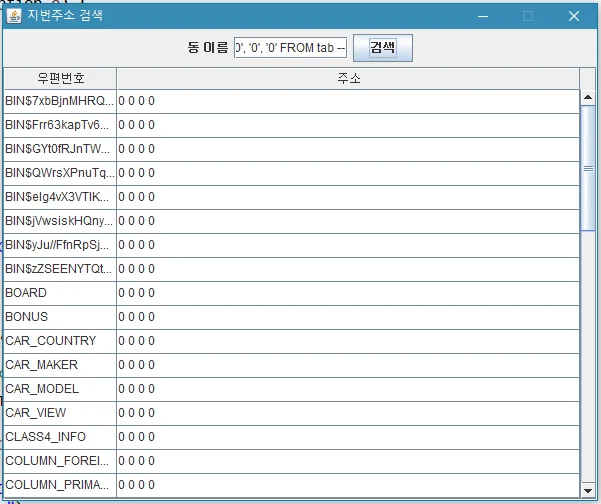Click the vertical scrollbar thumb
The width and height of the screenshot is (601, 504).
coord(588,168)
